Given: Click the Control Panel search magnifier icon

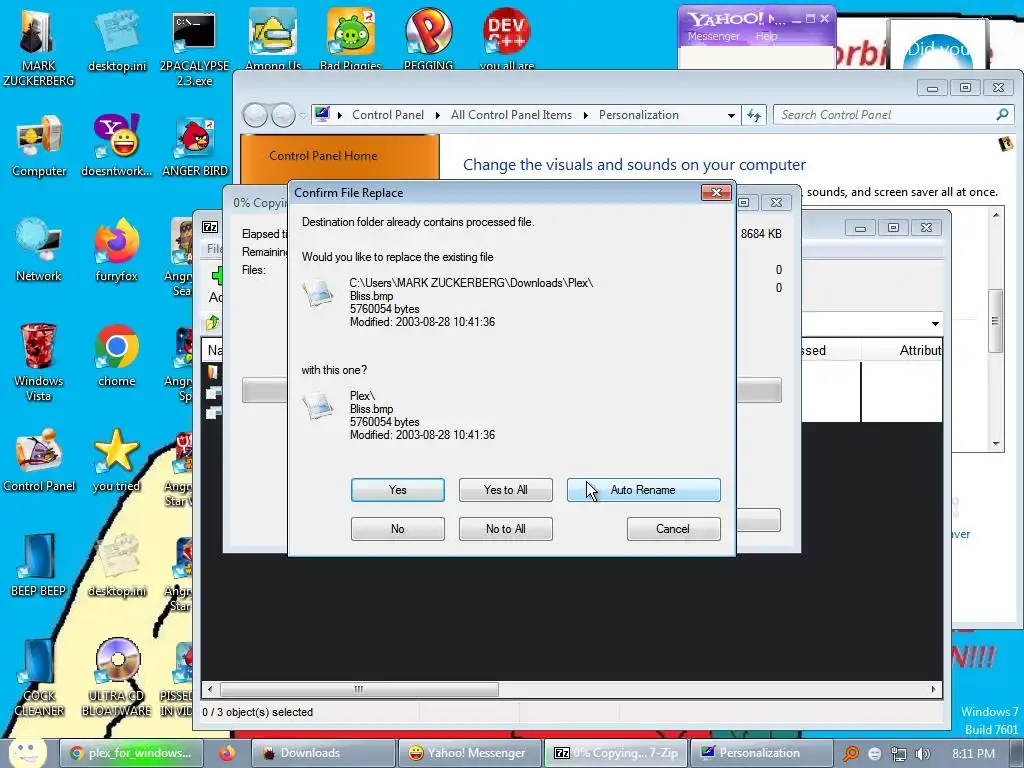Looking at the screenshot, I should coord(1002,115).
